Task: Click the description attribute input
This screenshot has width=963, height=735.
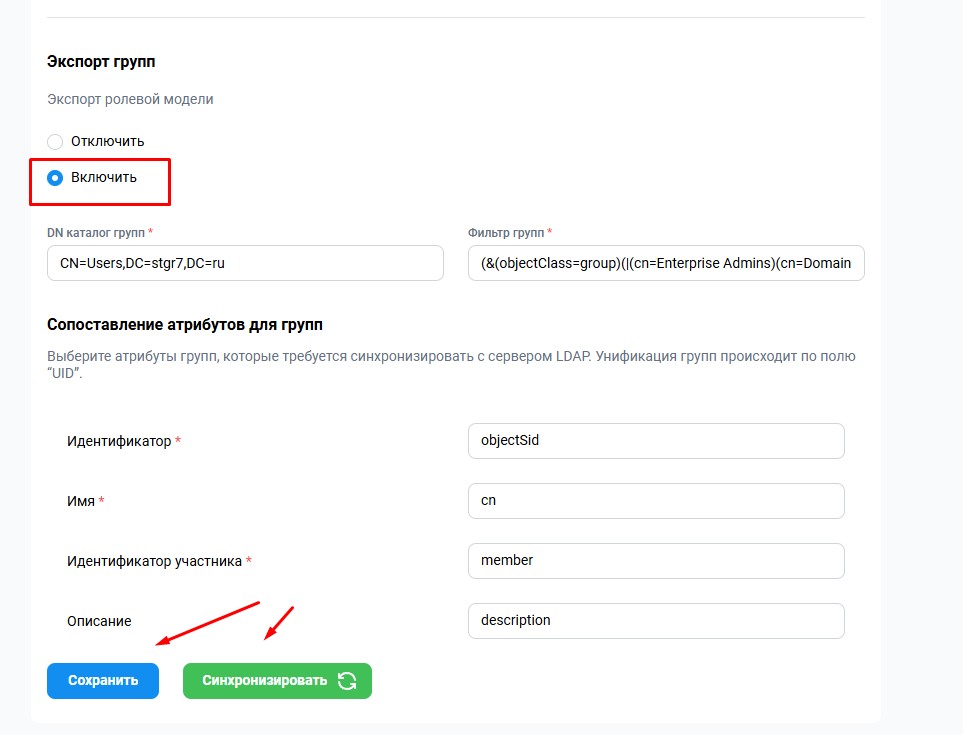Action: [x=656, y=621]
